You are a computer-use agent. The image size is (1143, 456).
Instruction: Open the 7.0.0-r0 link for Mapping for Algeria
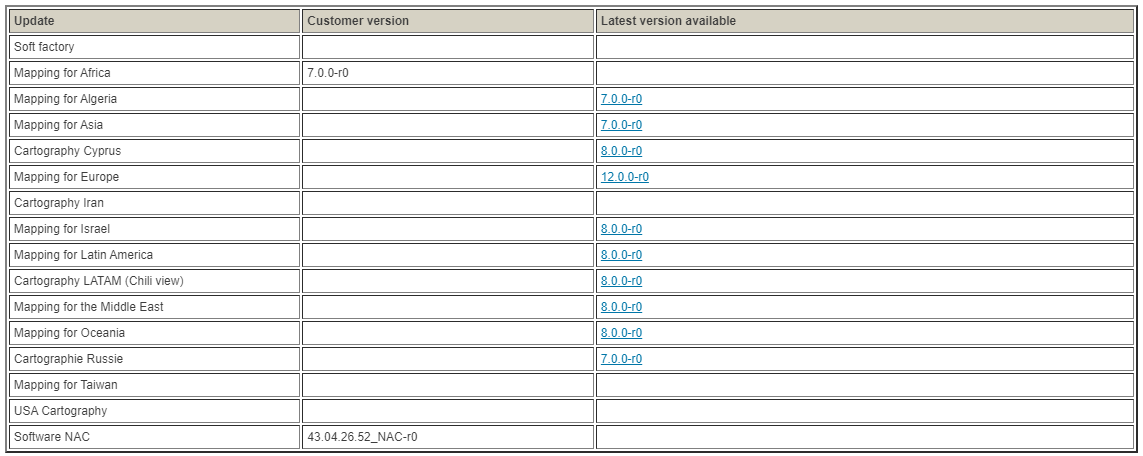click(621, 99)
